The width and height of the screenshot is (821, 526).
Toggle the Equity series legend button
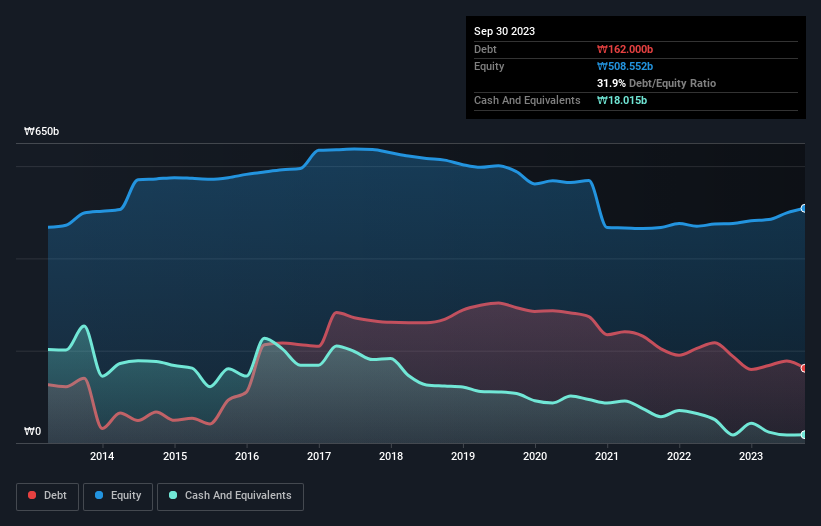(118, 495)
